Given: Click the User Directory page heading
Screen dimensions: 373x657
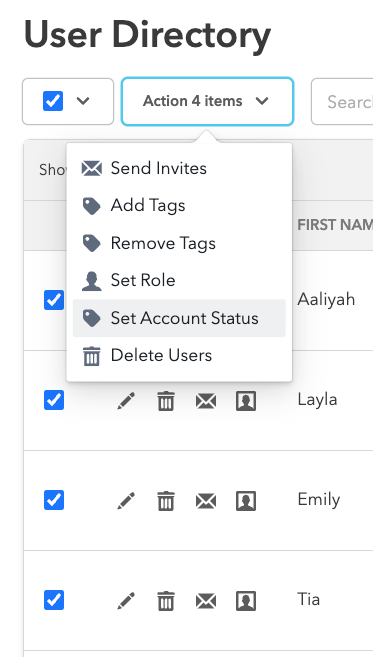Looking at the screenshot, I should tap(148, 34).
